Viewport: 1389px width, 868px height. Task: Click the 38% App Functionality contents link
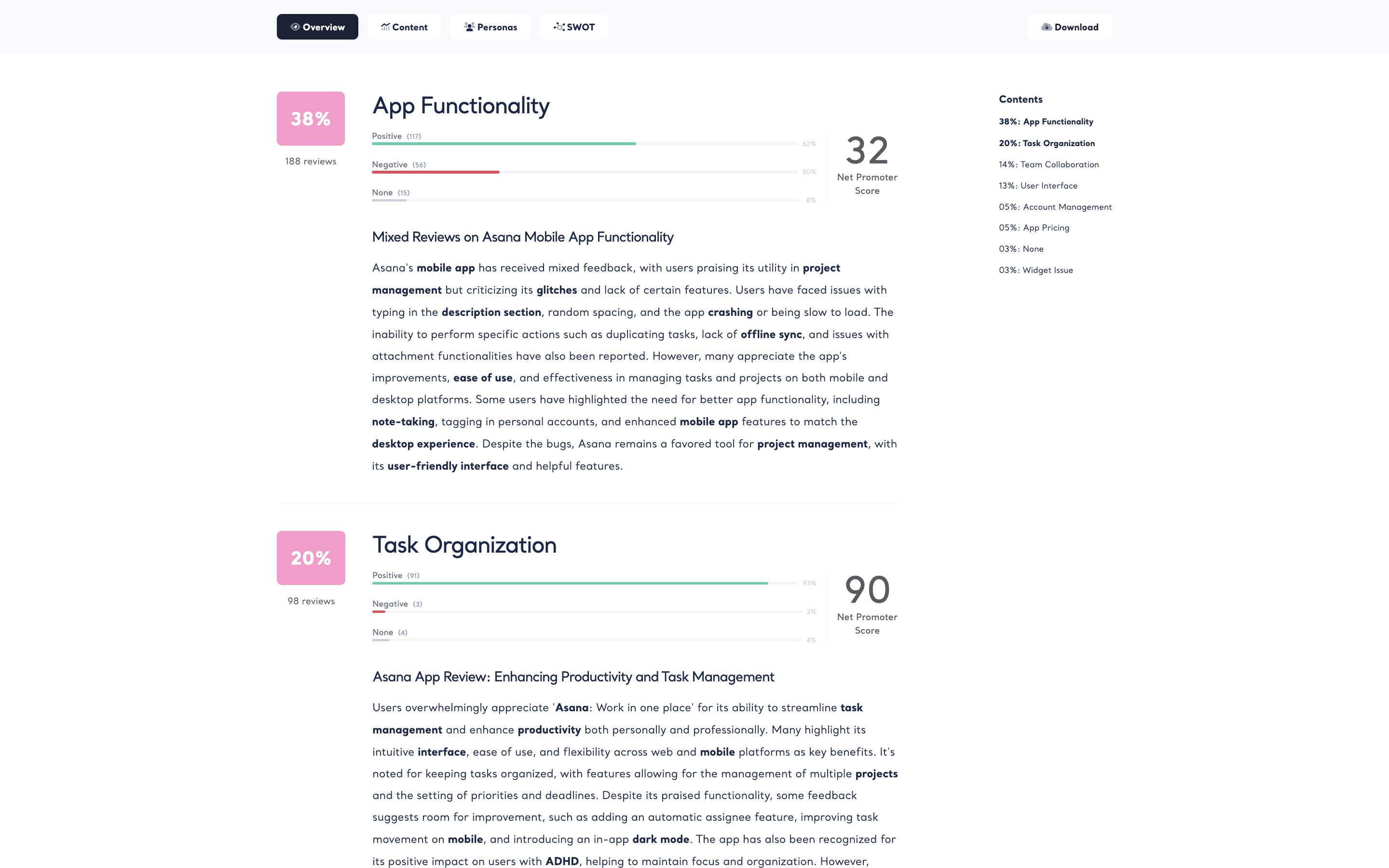point(1046,122)
